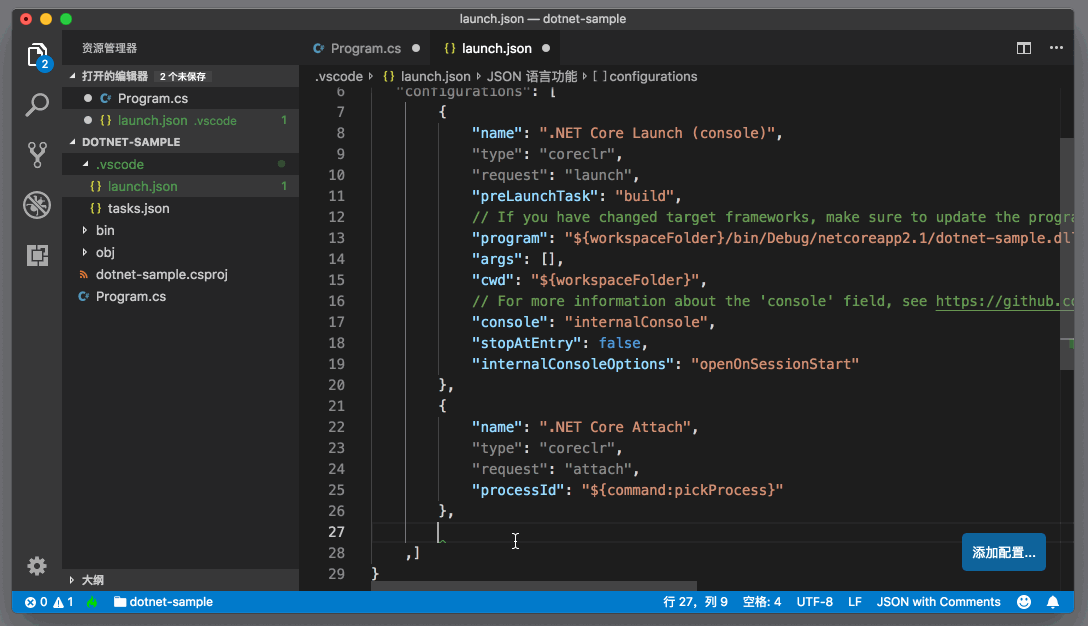Screen dimensions: 1088x626
Task: Open the Debug view icon
Action: click(37, 205)
